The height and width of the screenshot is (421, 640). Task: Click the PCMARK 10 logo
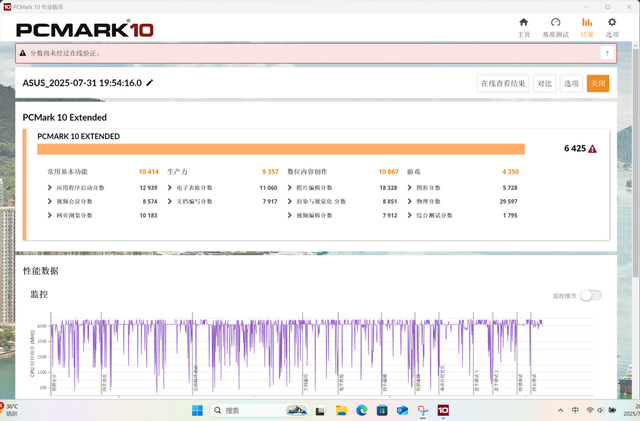(x=84, y=29)
